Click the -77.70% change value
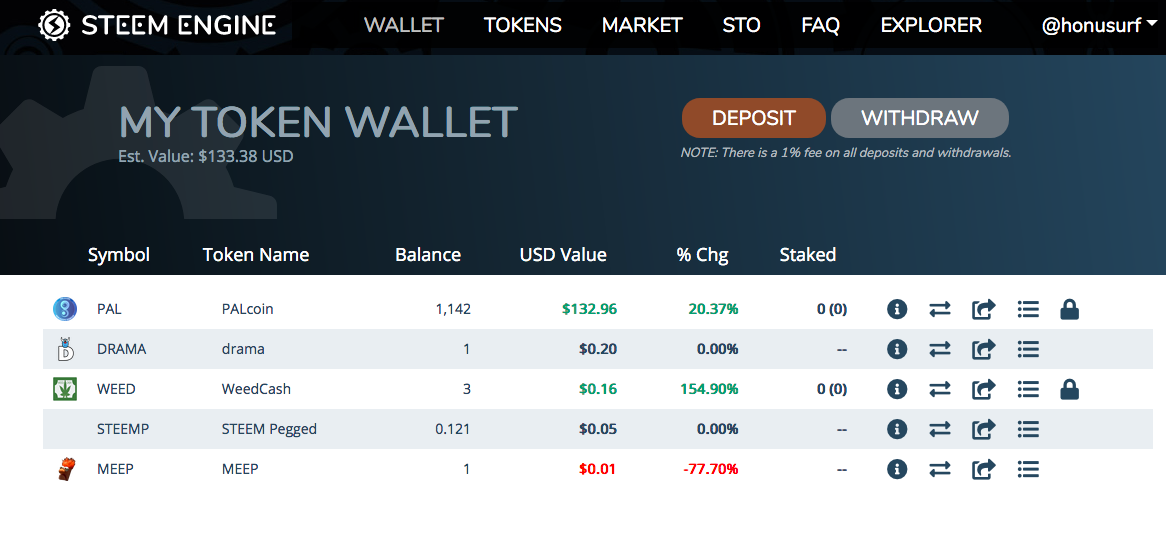This screenshot has height=539, width=1166. click(x=710, y=469)
